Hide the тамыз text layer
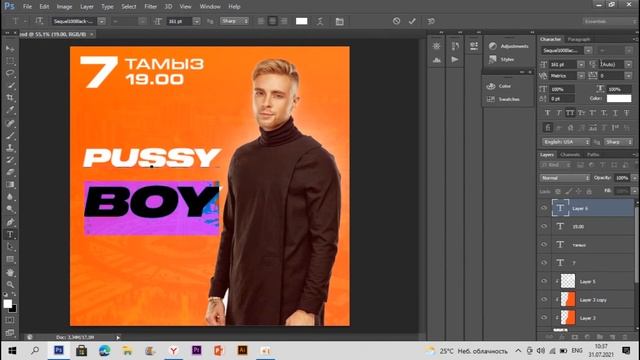 click(544, 244)
